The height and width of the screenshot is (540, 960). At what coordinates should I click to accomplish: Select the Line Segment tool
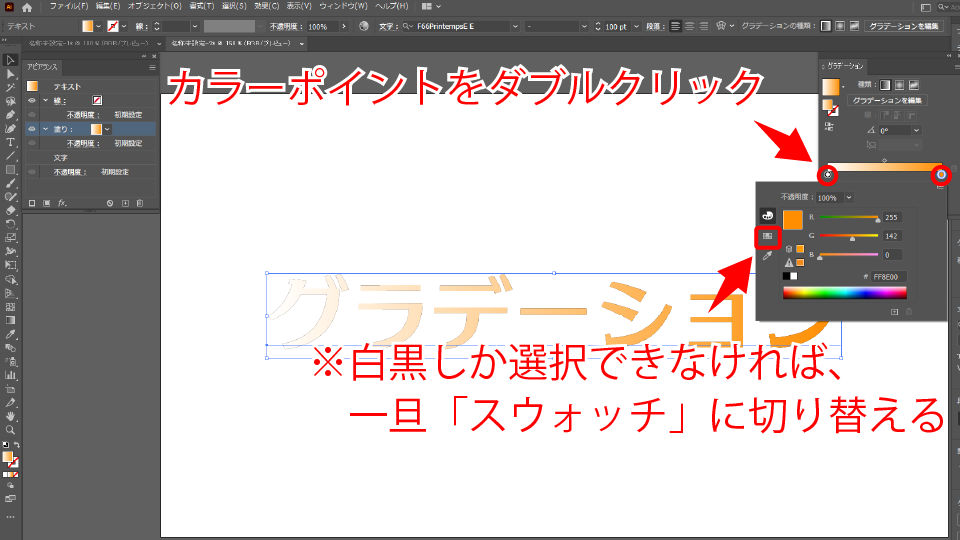coord(10,156)
